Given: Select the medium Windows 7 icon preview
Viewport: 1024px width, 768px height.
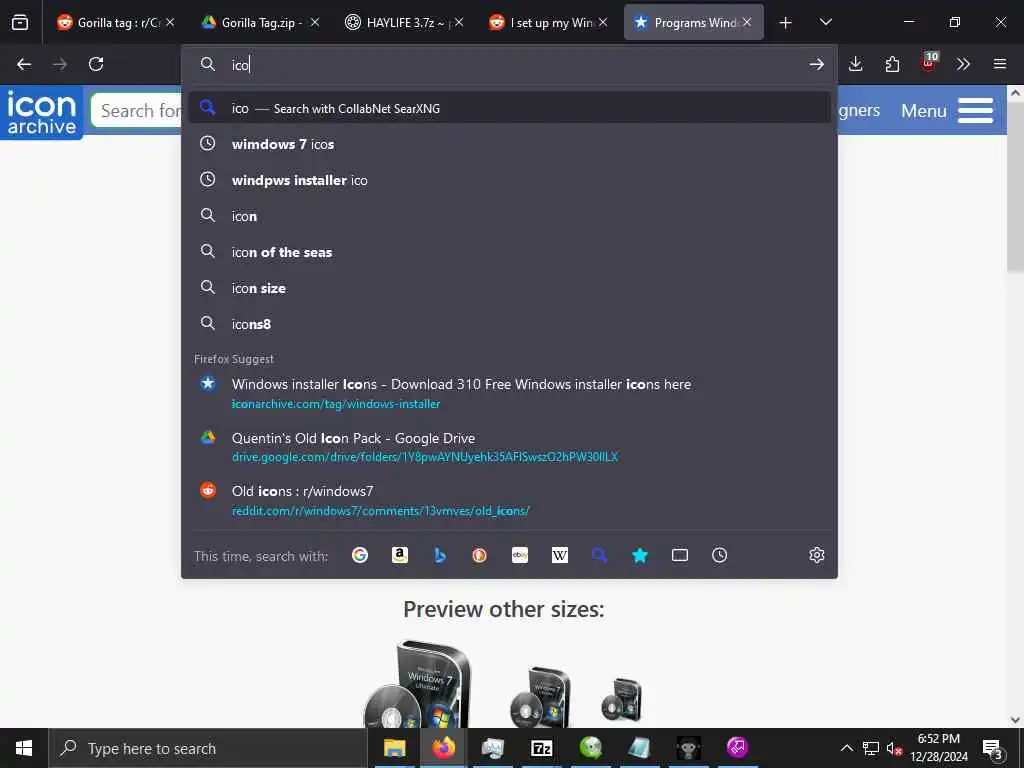Looking at the screenshot, I should pyautogui.click(x=541, y=696).
